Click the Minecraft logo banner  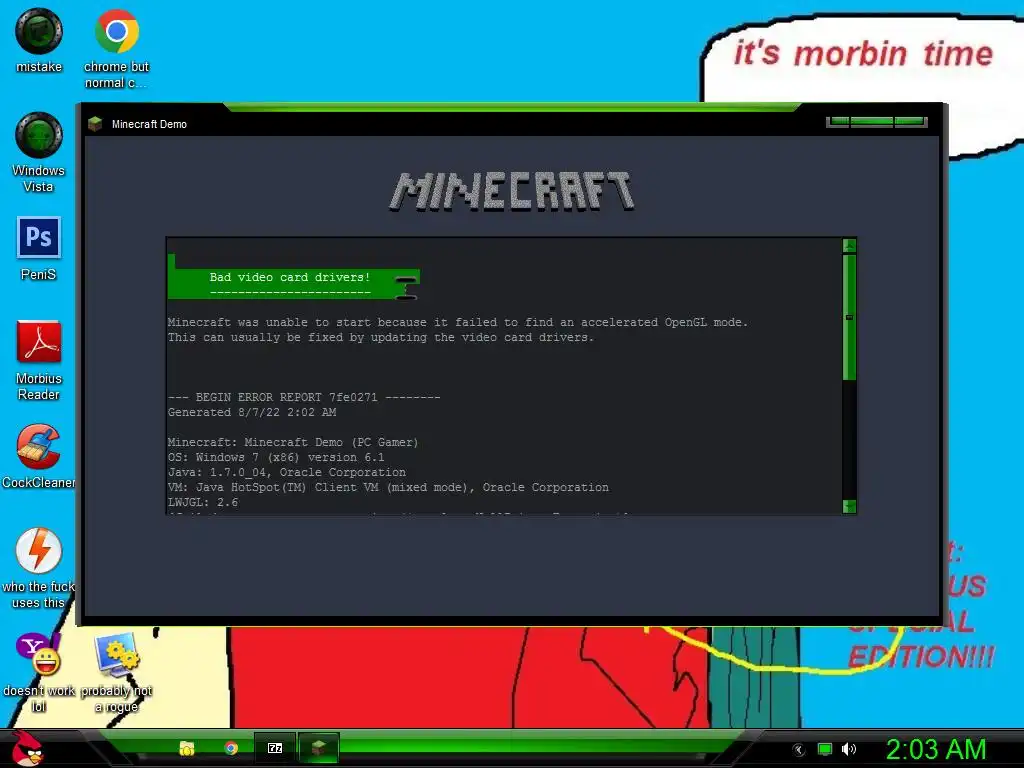[512, 191]
